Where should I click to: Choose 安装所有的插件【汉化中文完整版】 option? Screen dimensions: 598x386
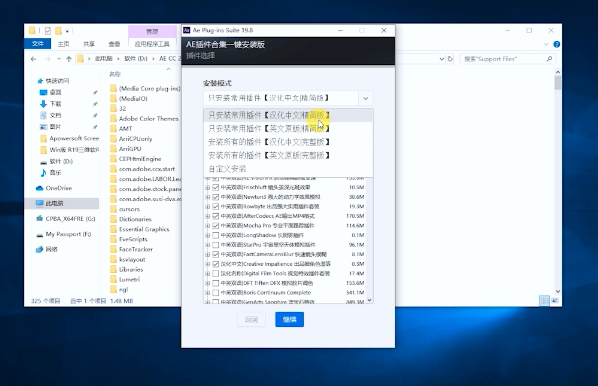[x=288, y=142]
